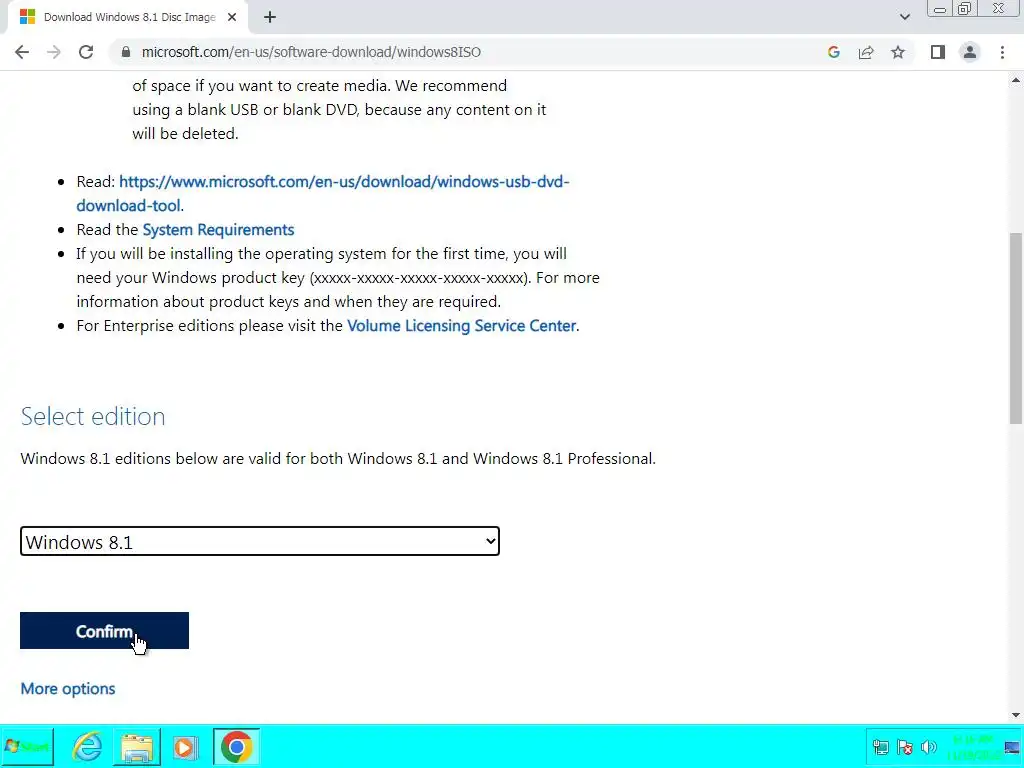Visit Volume Licensing Service Center link
The width and height of the screenshot is (1024, 768).
[x=462, y=326]
